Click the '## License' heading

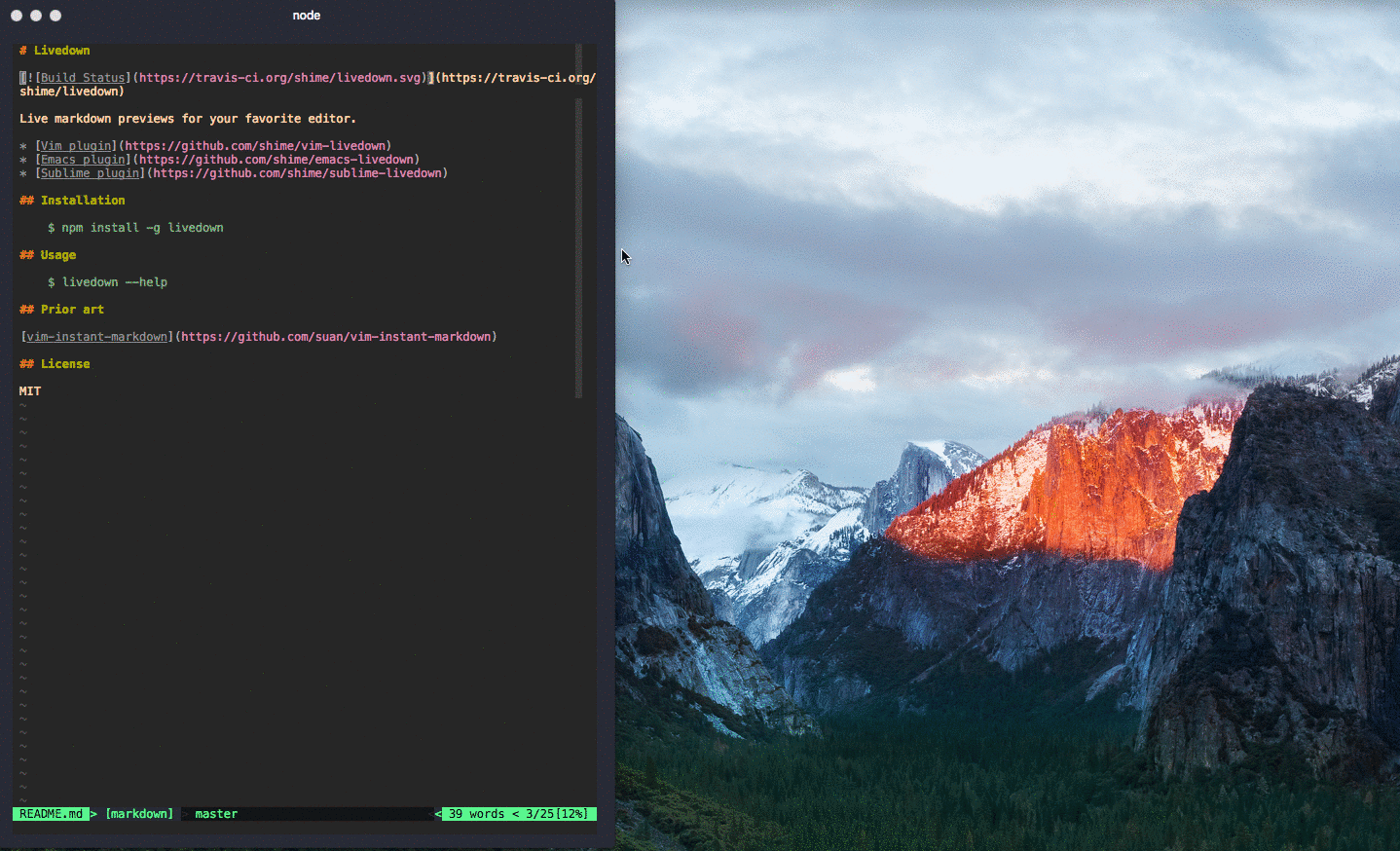tap(55, 364)
